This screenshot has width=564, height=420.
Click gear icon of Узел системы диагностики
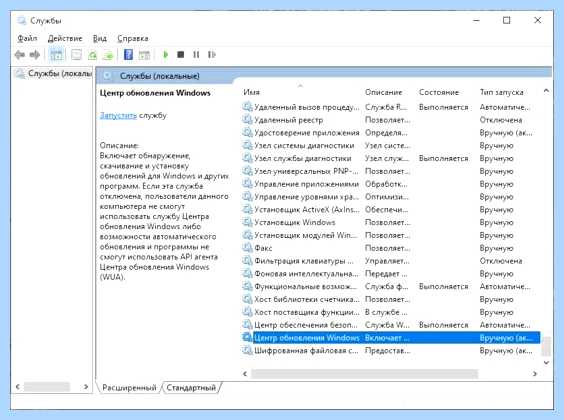click(x=247, y=145)
